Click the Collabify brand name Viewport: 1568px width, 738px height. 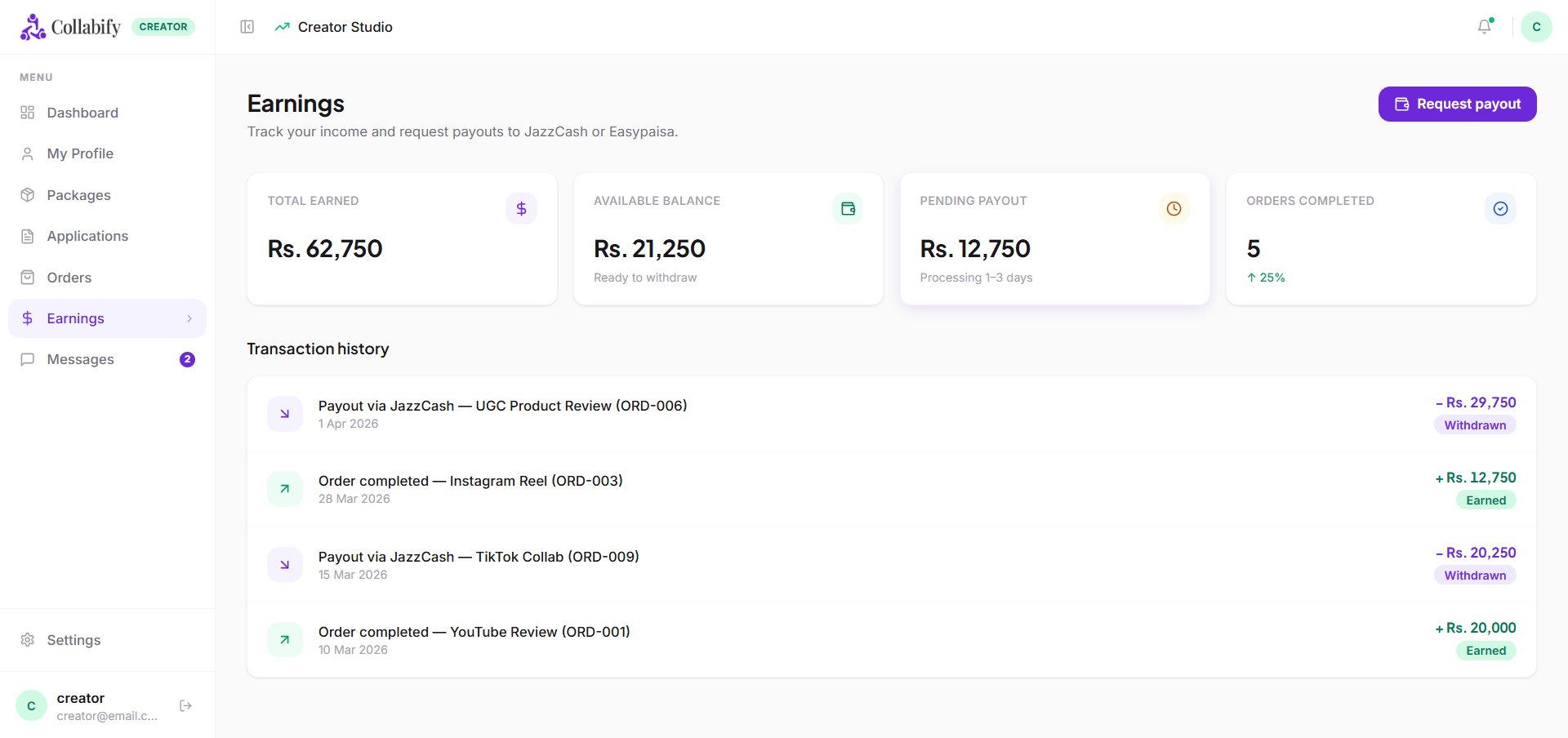[86, 27]
